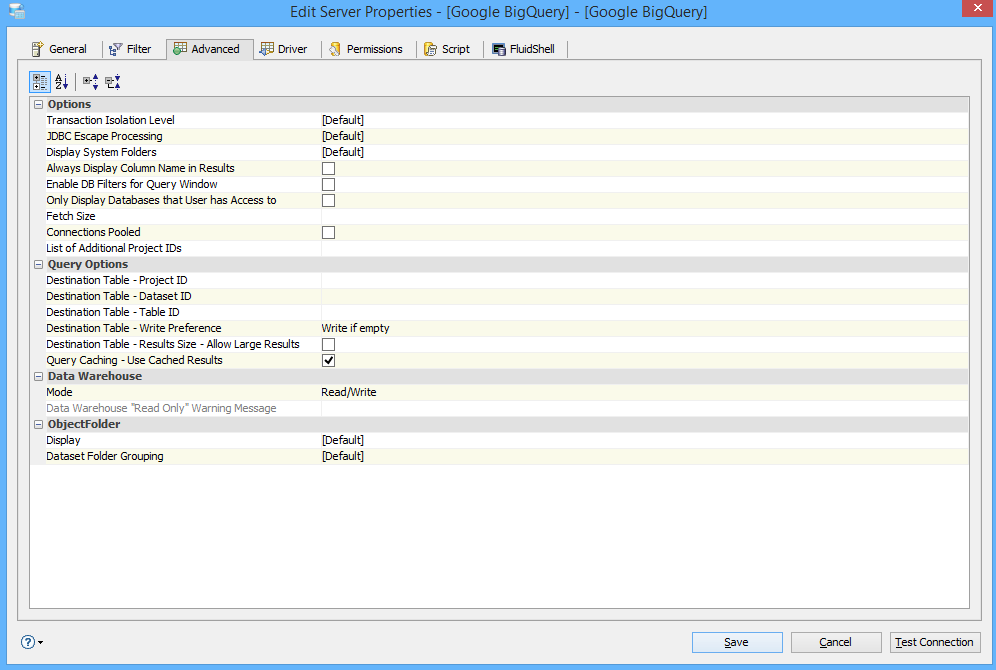Select the 'Mode' row label
This screenshot has height=670, width=996.
(x=60, y=392)
